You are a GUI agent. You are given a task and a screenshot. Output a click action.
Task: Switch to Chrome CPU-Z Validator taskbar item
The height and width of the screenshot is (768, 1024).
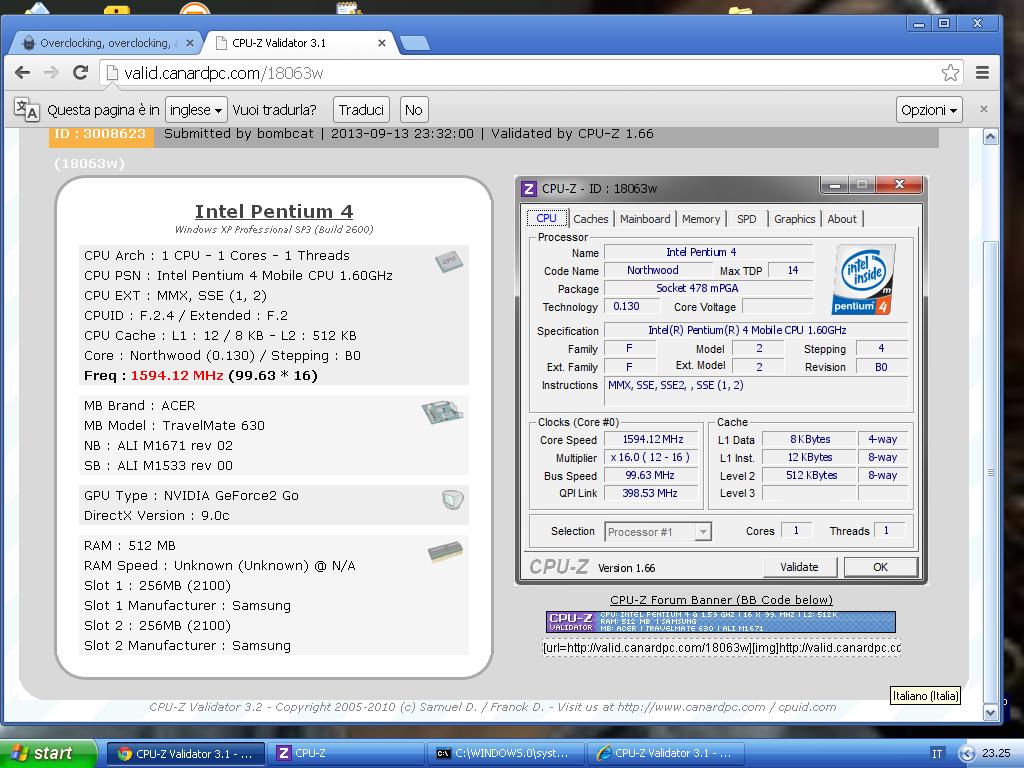[x=186, y=753]
